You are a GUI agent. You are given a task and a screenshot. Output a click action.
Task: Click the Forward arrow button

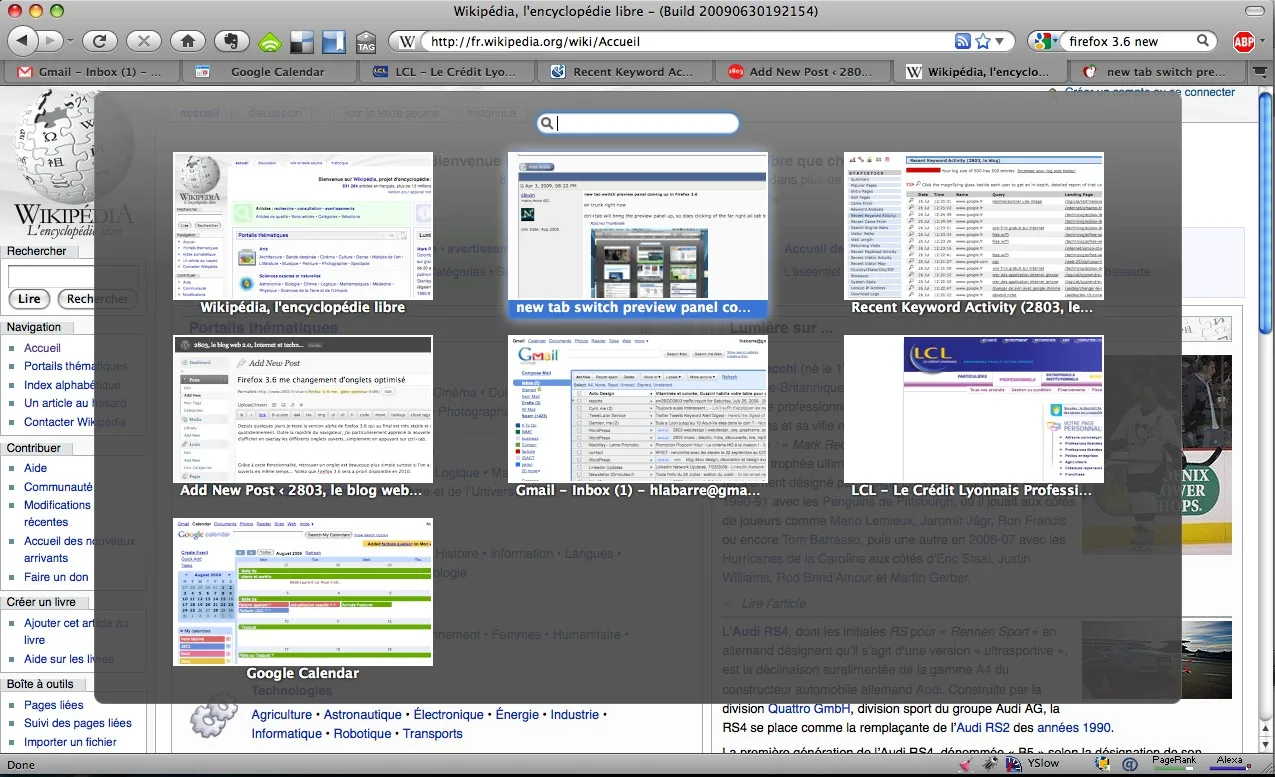click(x=51, y=41)
